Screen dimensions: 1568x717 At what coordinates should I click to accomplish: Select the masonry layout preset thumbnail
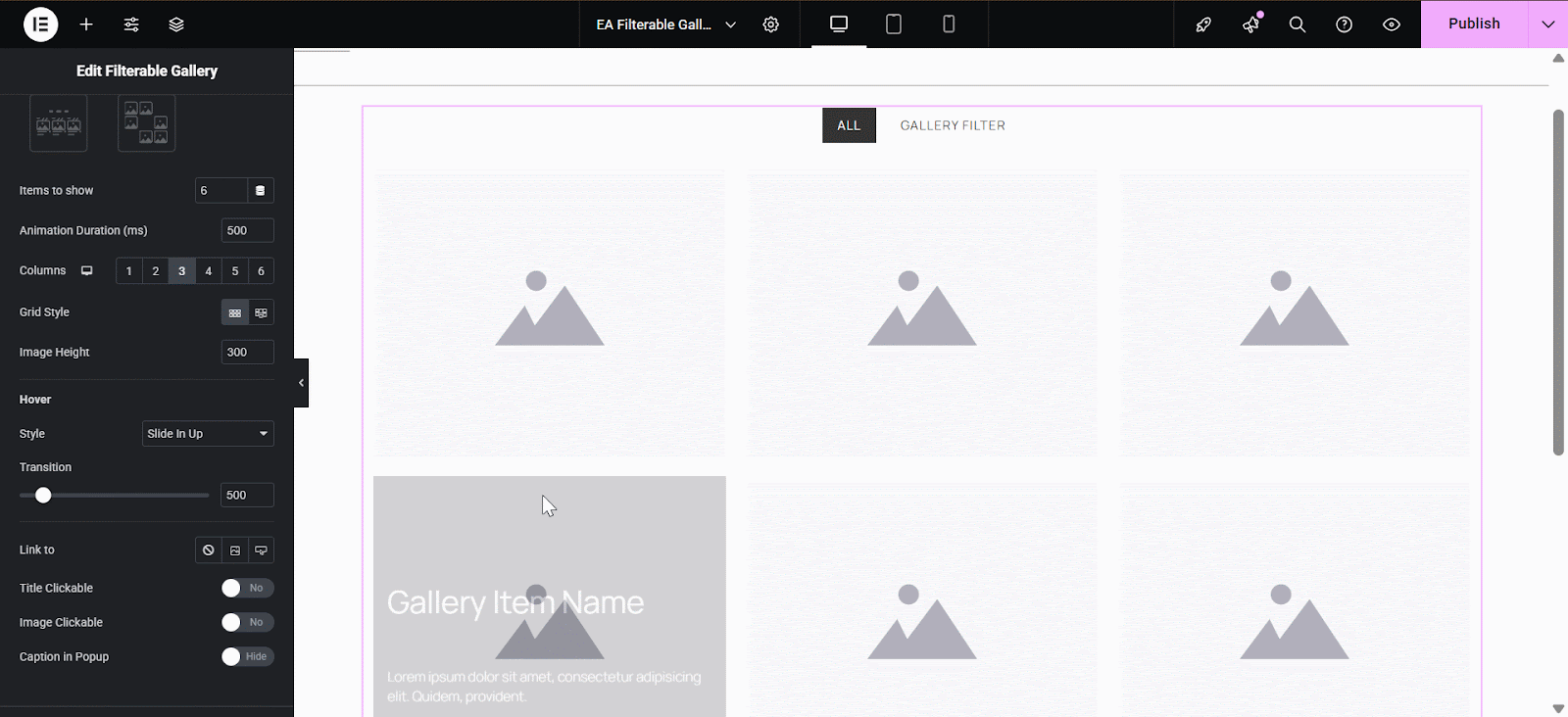coord(147,123)
